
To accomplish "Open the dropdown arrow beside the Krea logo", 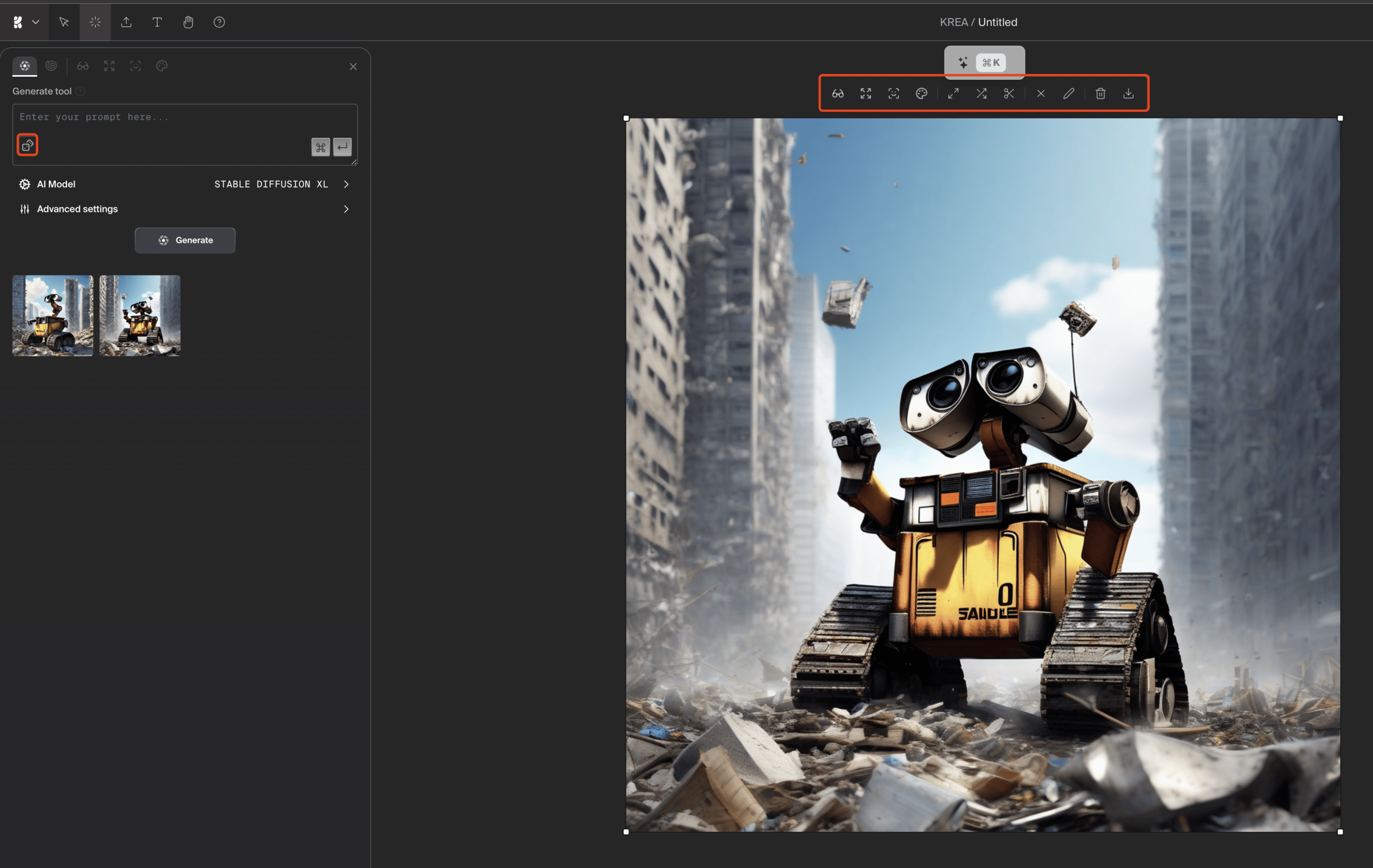I will (35, 22).
